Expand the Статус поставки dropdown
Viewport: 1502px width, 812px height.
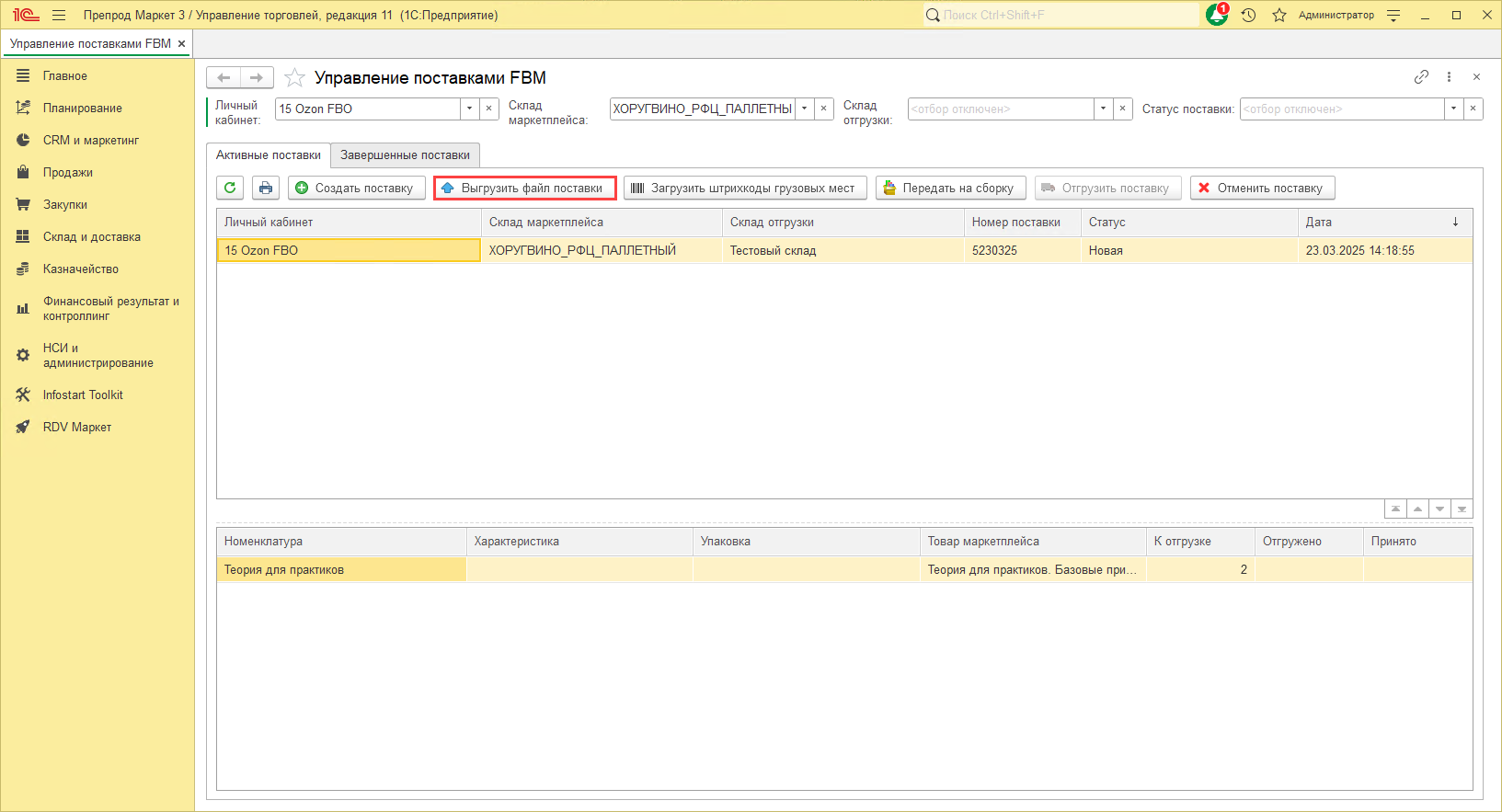(x=1453, y=109)
